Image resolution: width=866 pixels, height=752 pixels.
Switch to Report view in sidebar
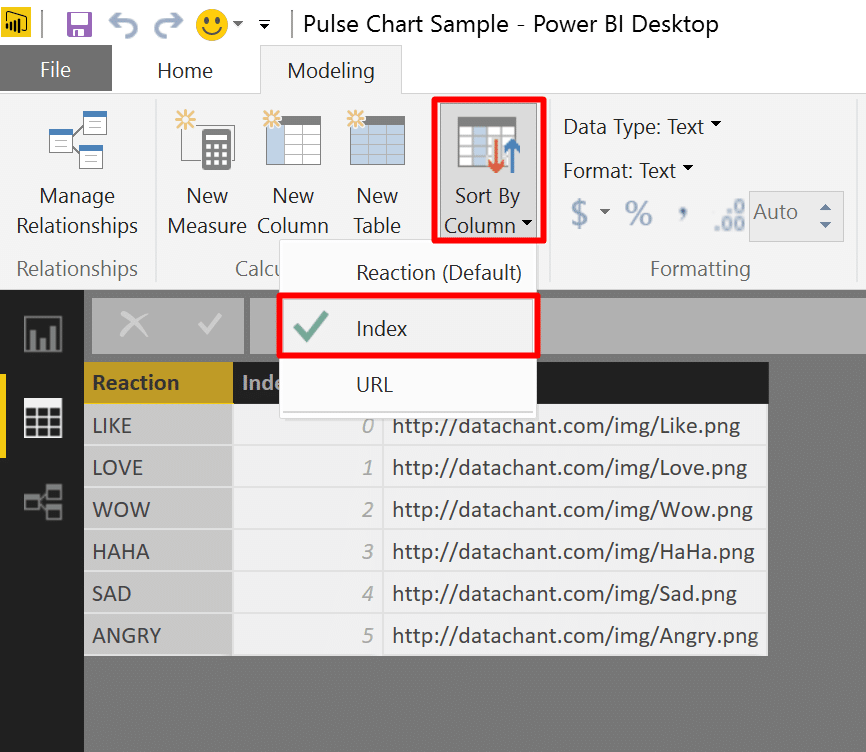(43, 333)
